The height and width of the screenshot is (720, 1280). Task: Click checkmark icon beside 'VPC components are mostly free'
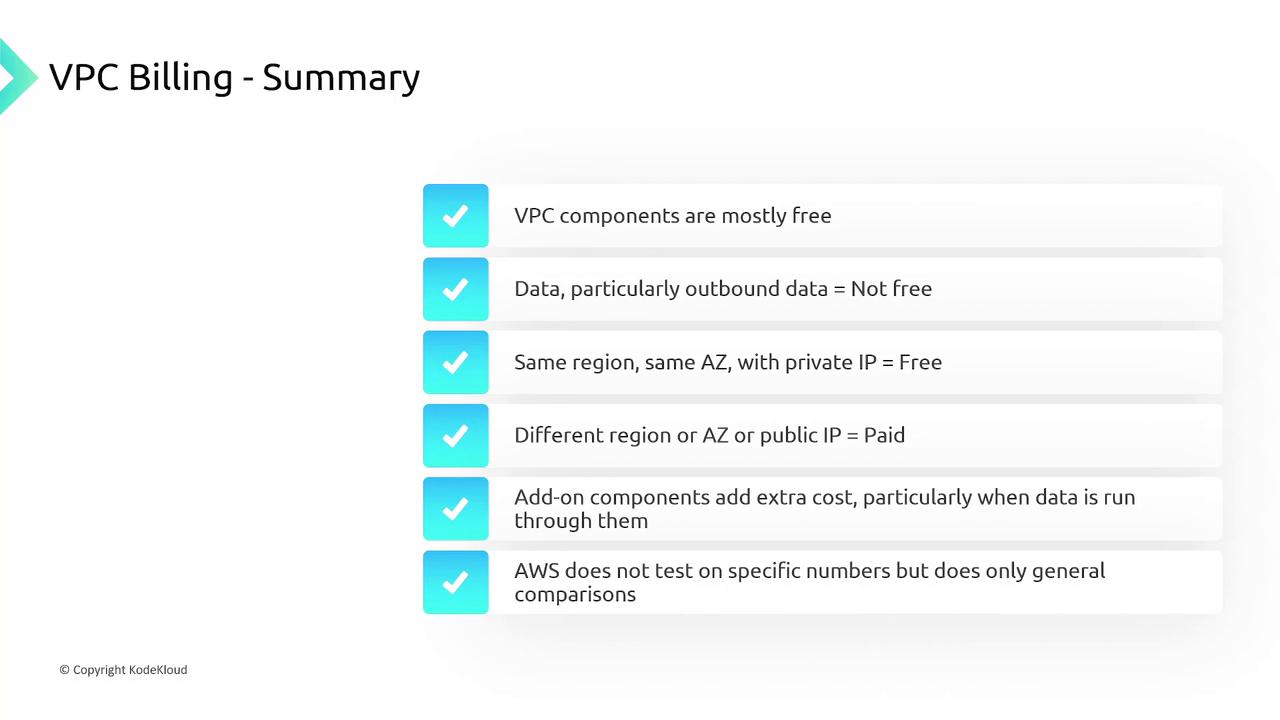point(455,215)
